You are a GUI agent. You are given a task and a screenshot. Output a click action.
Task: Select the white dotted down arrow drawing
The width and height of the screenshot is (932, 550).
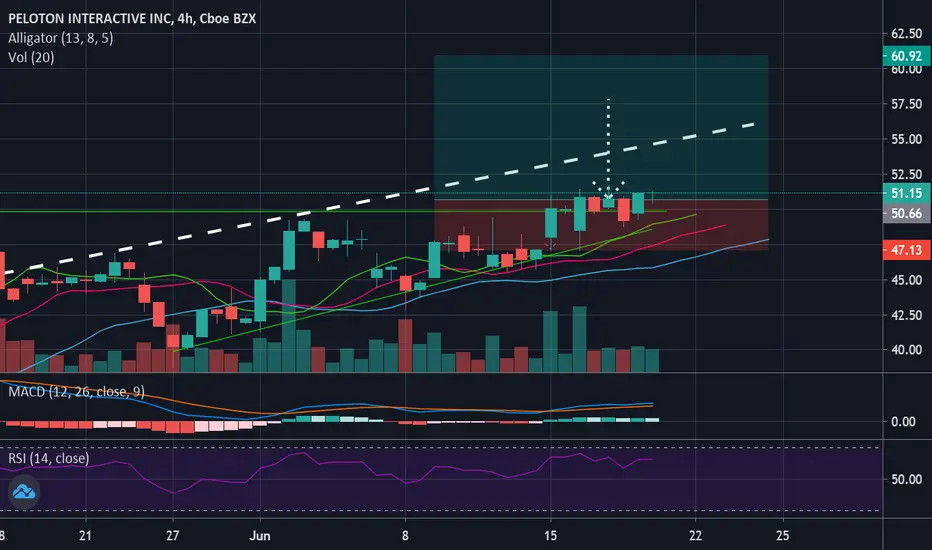[608, 149]
